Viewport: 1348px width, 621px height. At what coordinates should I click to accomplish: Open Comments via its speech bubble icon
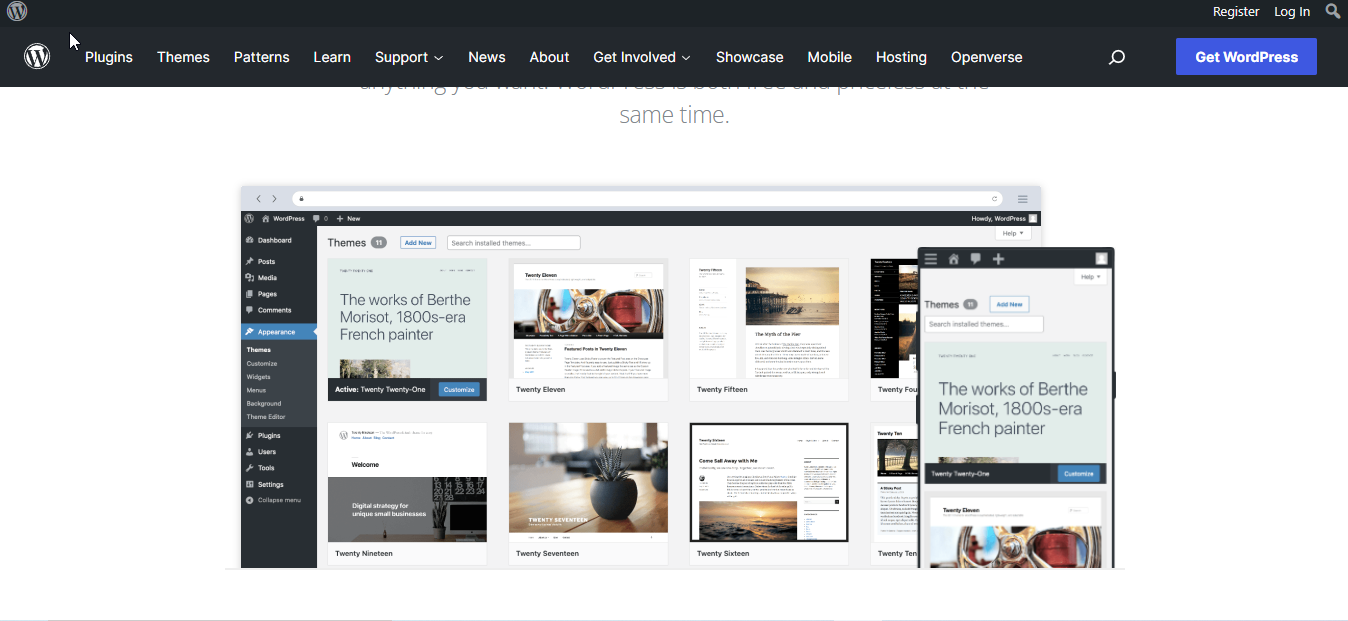[x=249, y=310]
